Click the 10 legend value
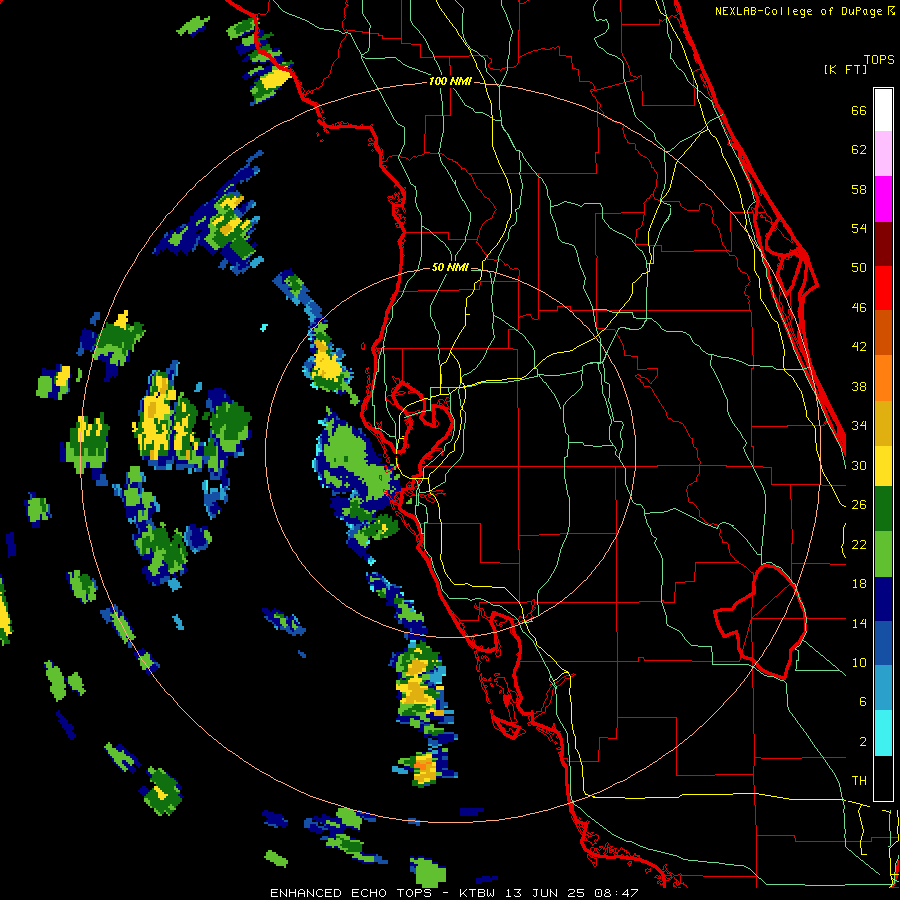 [859, 662]
